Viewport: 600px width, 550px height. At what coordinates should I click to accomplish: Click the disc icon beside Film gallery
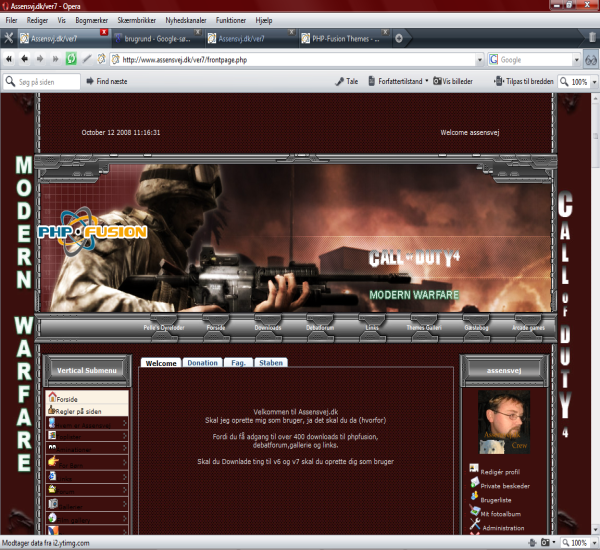pyautogui.click(x=52, y=517)
